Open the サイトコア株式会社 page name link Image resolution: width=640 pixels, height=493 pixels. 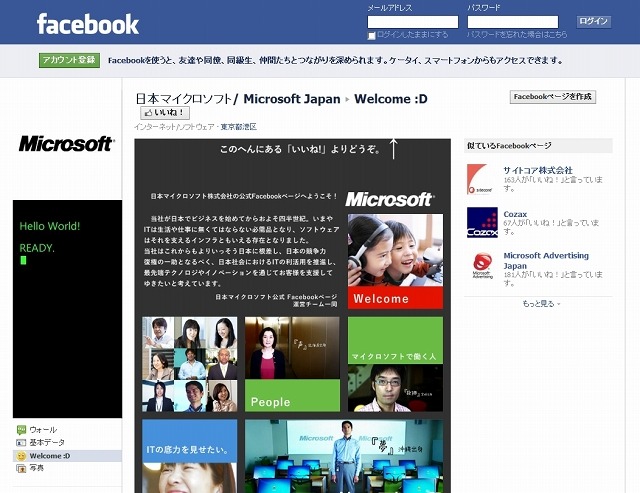click(x=538, y=170)
